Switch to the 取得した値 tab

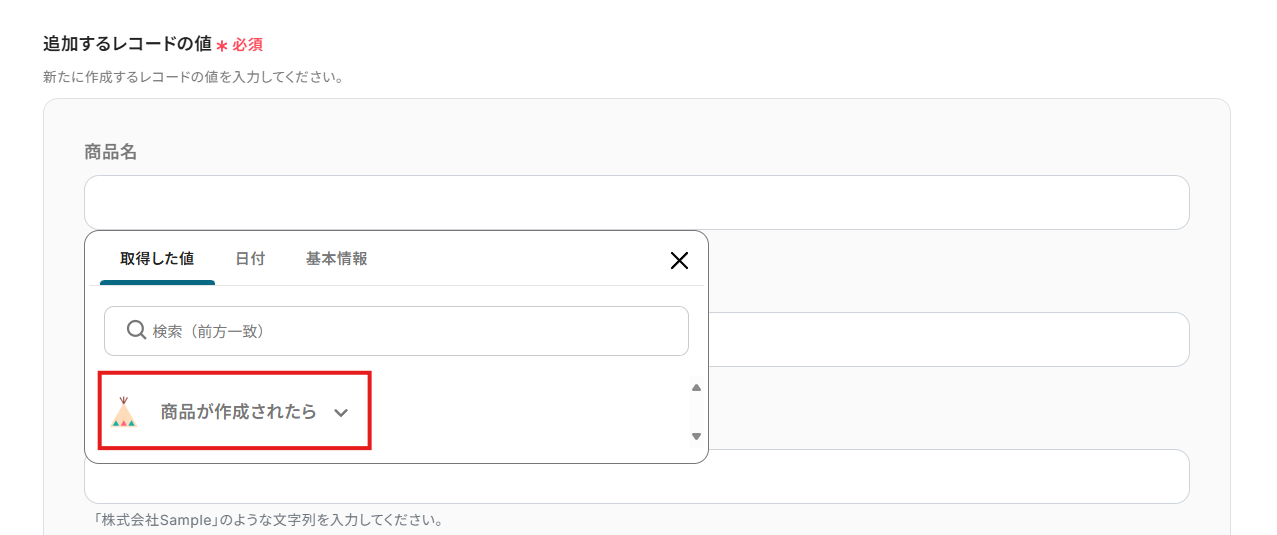[157, 259]
